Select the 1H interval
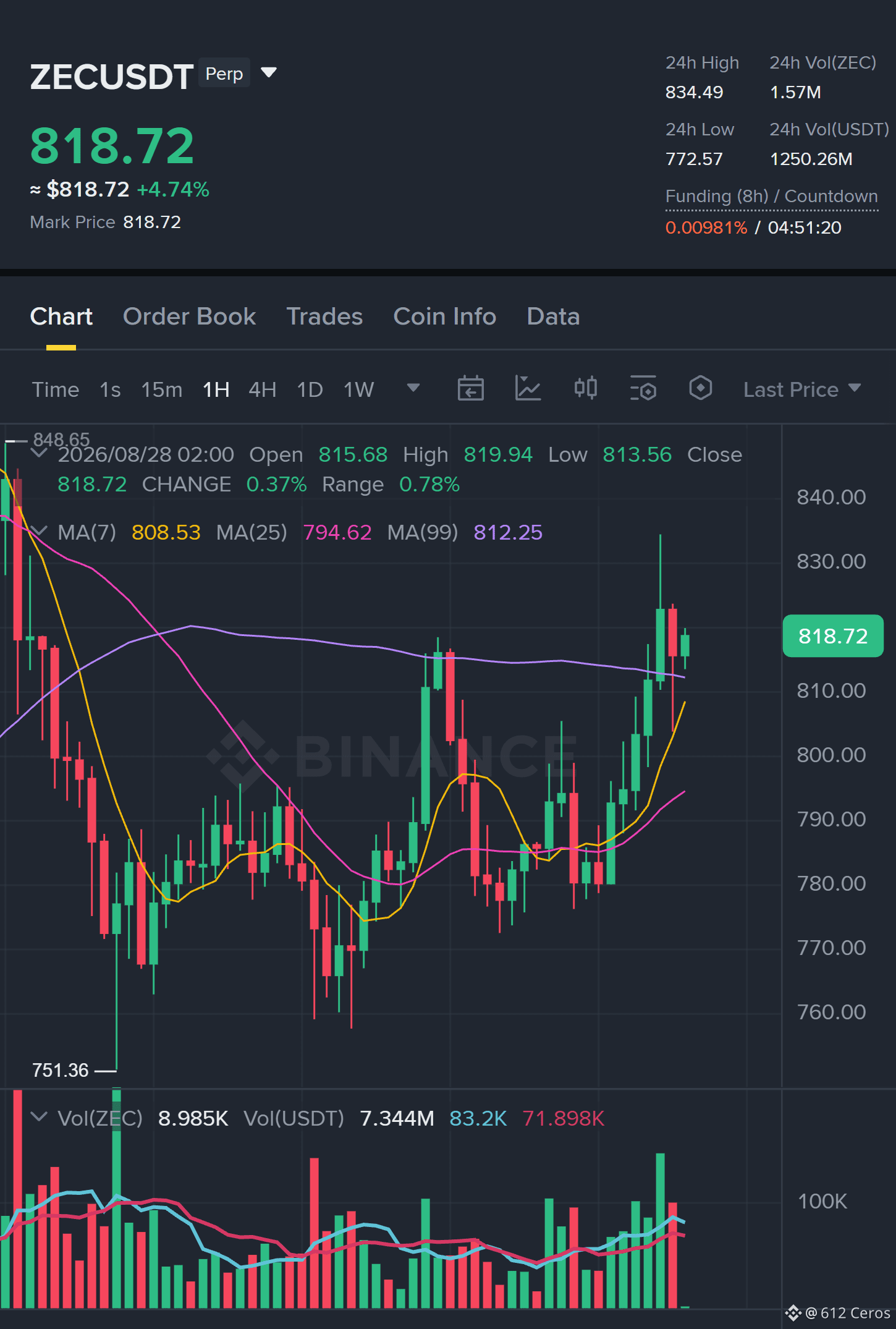This screenshot has height=1329, width=896. [216, 389]
